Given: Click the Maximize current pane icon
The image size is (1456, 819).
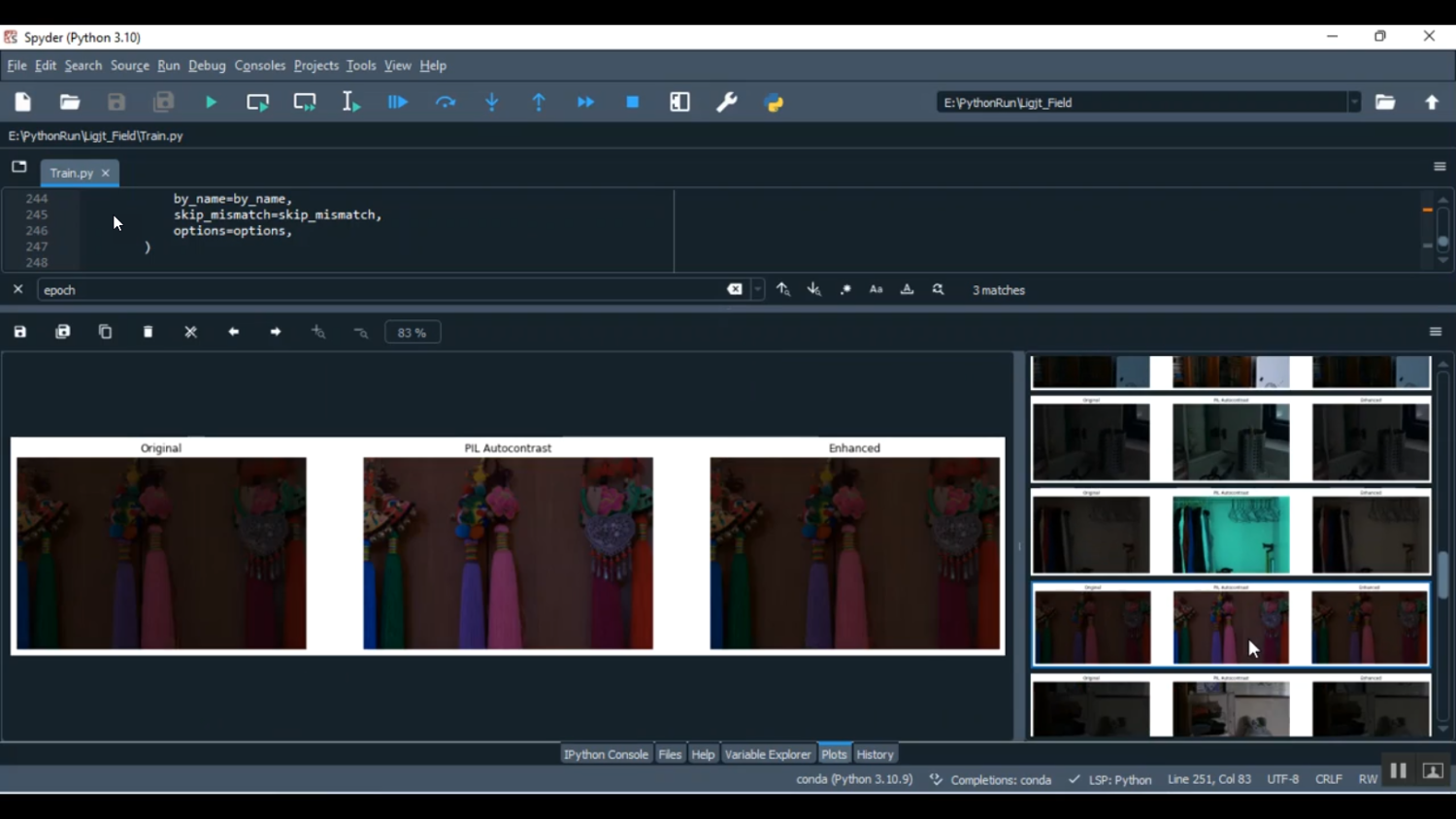Looking at the screenshot, I should pos(679,103).
